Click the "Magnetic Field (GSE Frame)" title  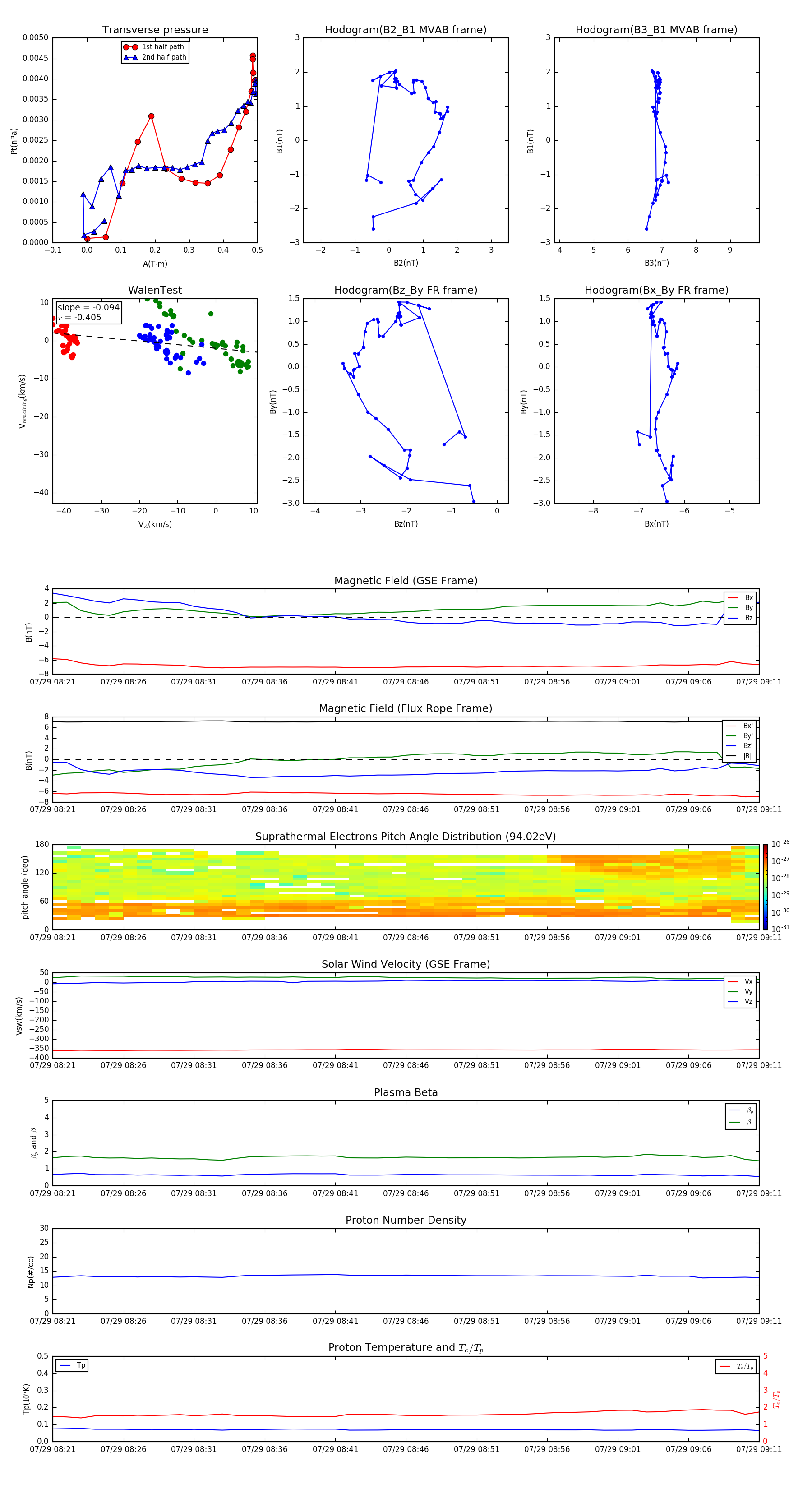point(406,581)
